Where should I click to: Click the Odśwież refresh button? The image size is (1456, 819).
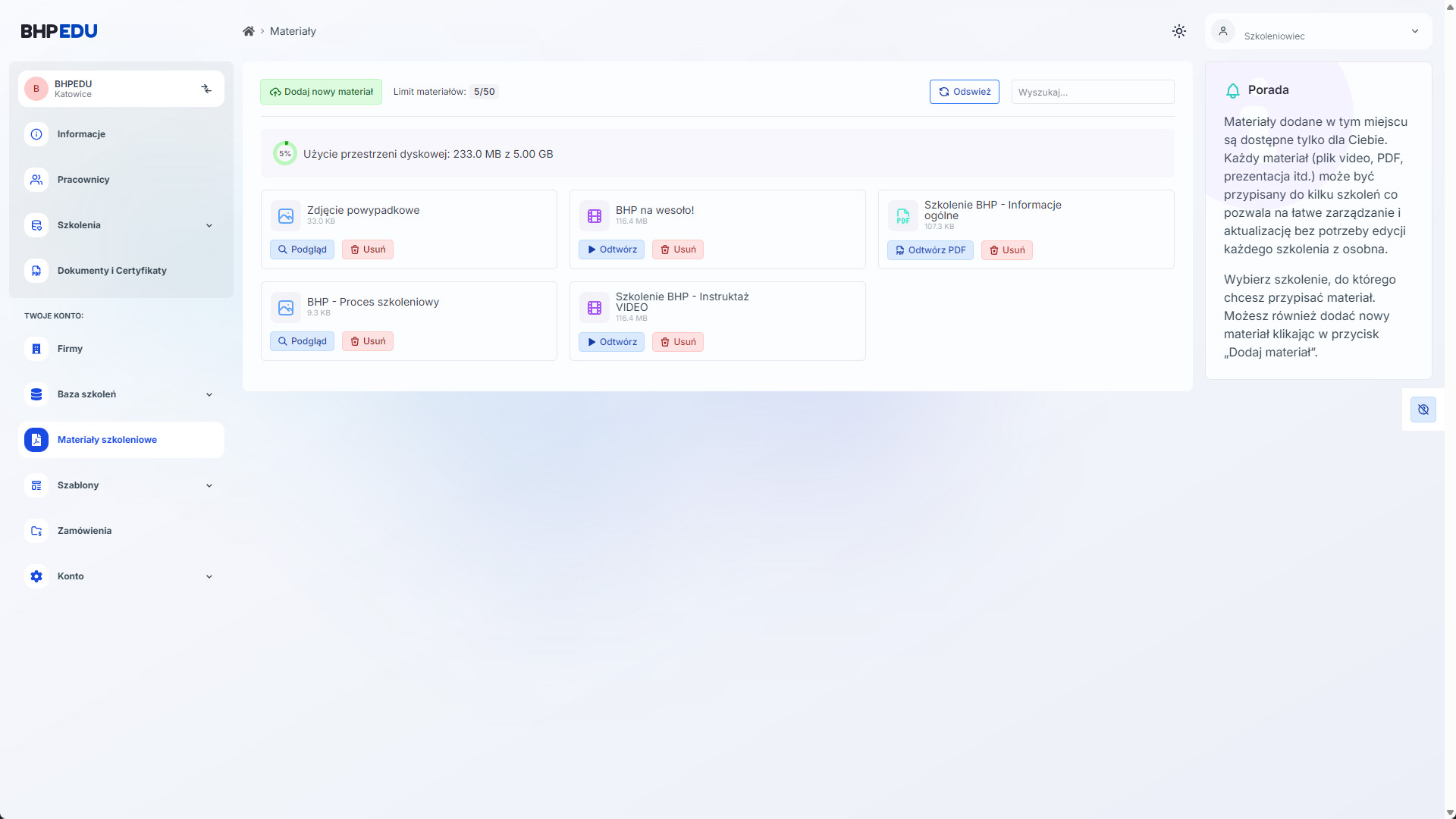point(964,92)
